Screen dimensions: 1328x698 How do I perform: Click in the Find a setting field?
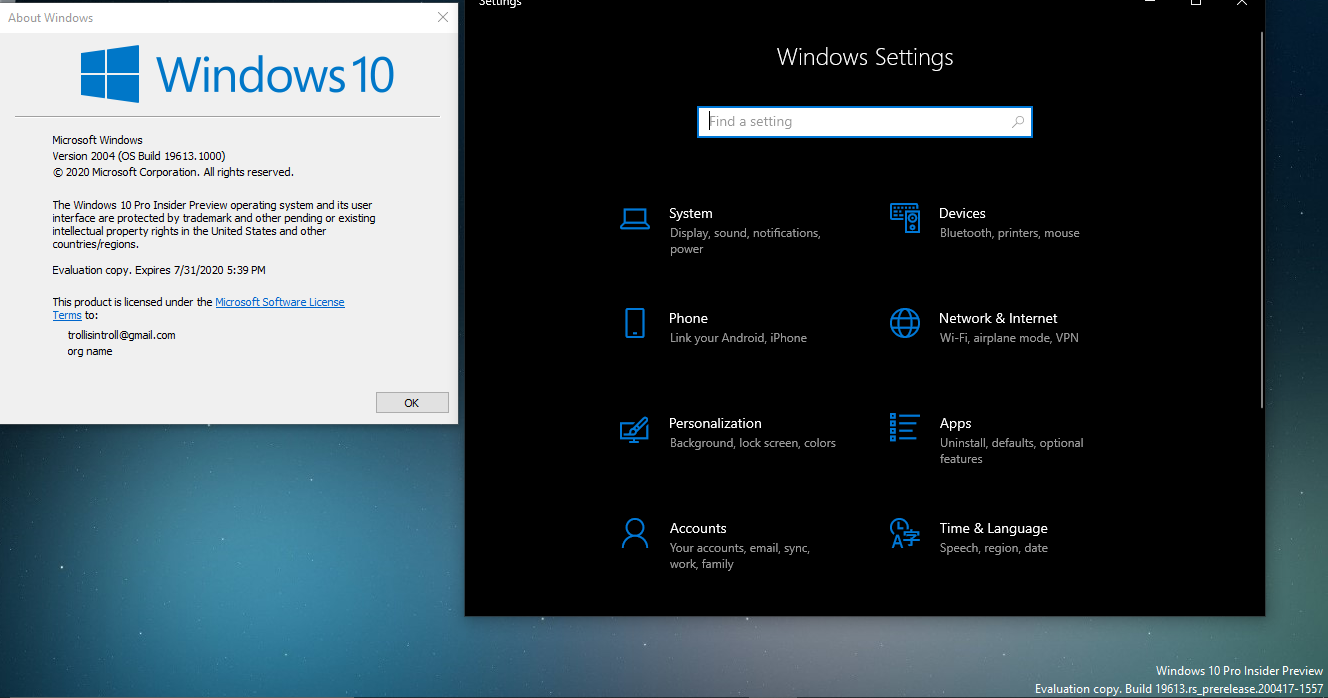point(865,122)
